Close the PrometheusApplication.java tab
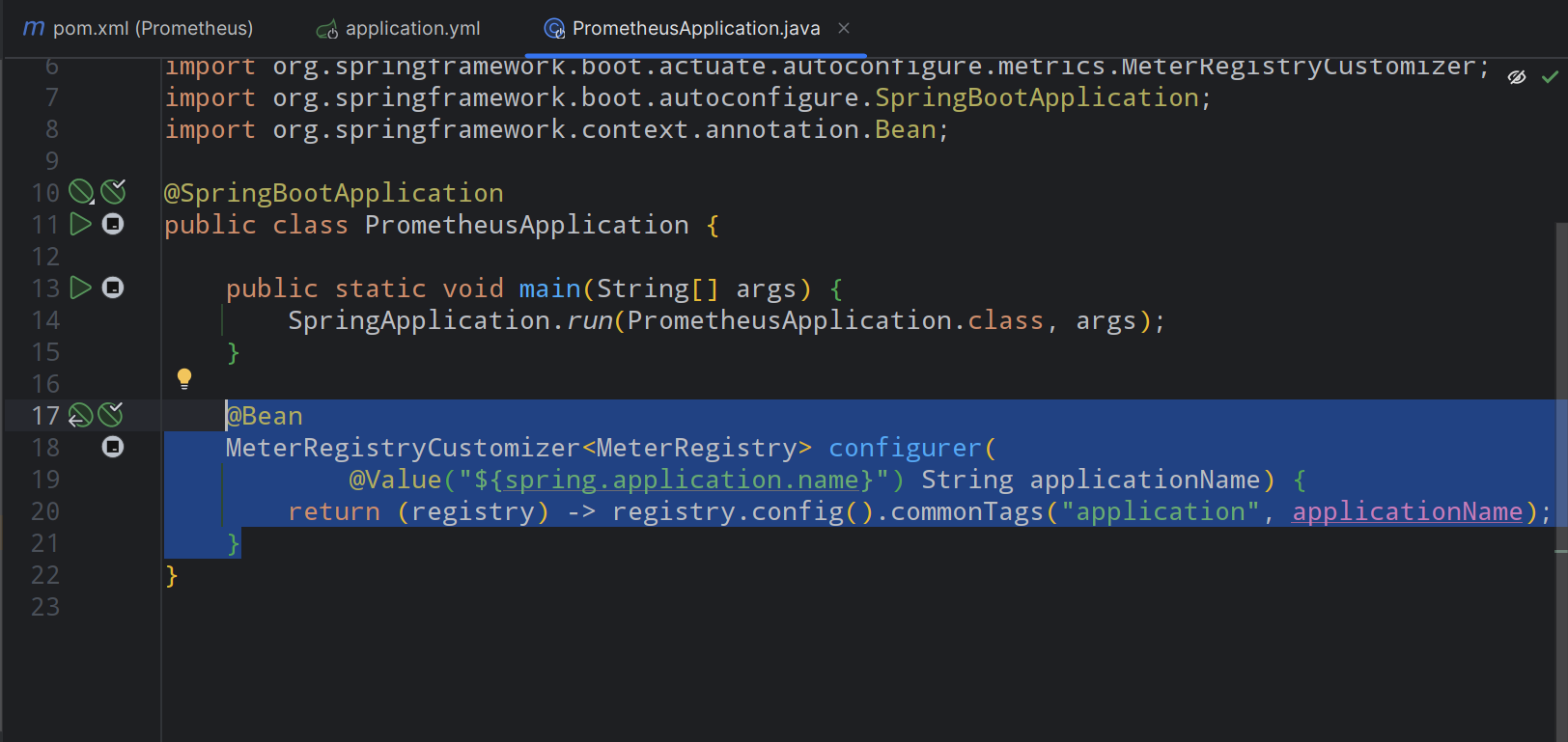1568x742 pixels. [x=844, y=28]
